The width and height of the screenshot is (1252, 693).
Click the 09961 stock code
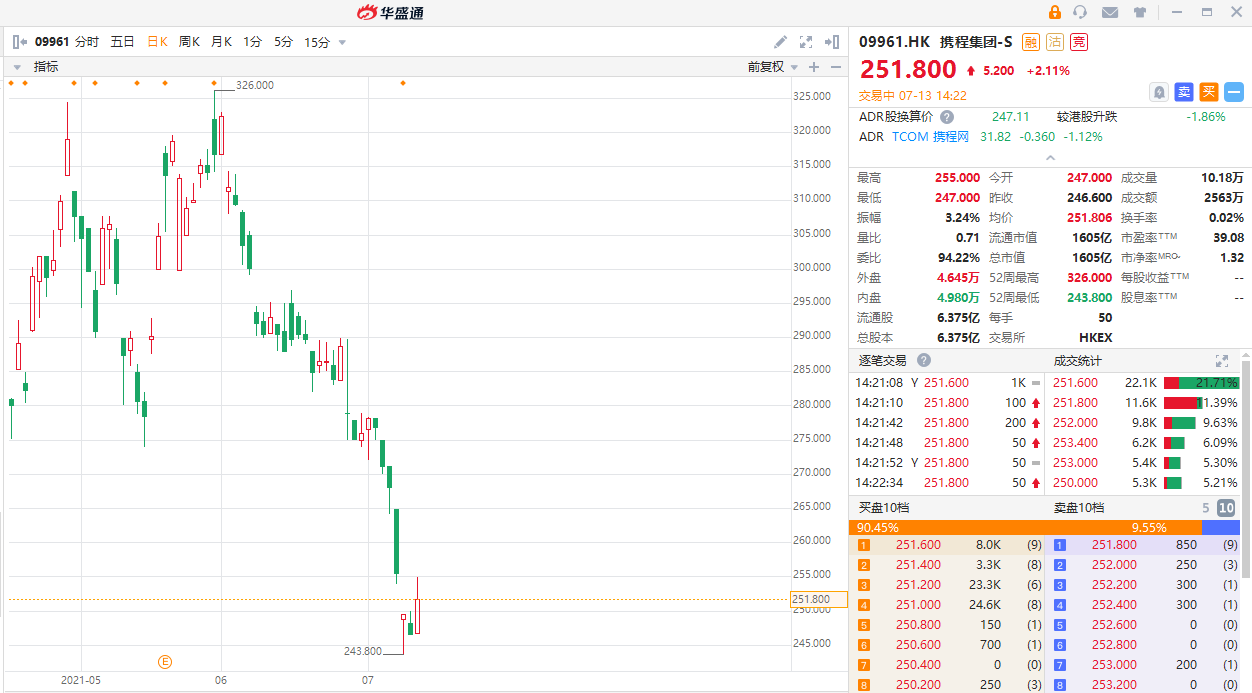pyautogui.click(x=52, y=42)
